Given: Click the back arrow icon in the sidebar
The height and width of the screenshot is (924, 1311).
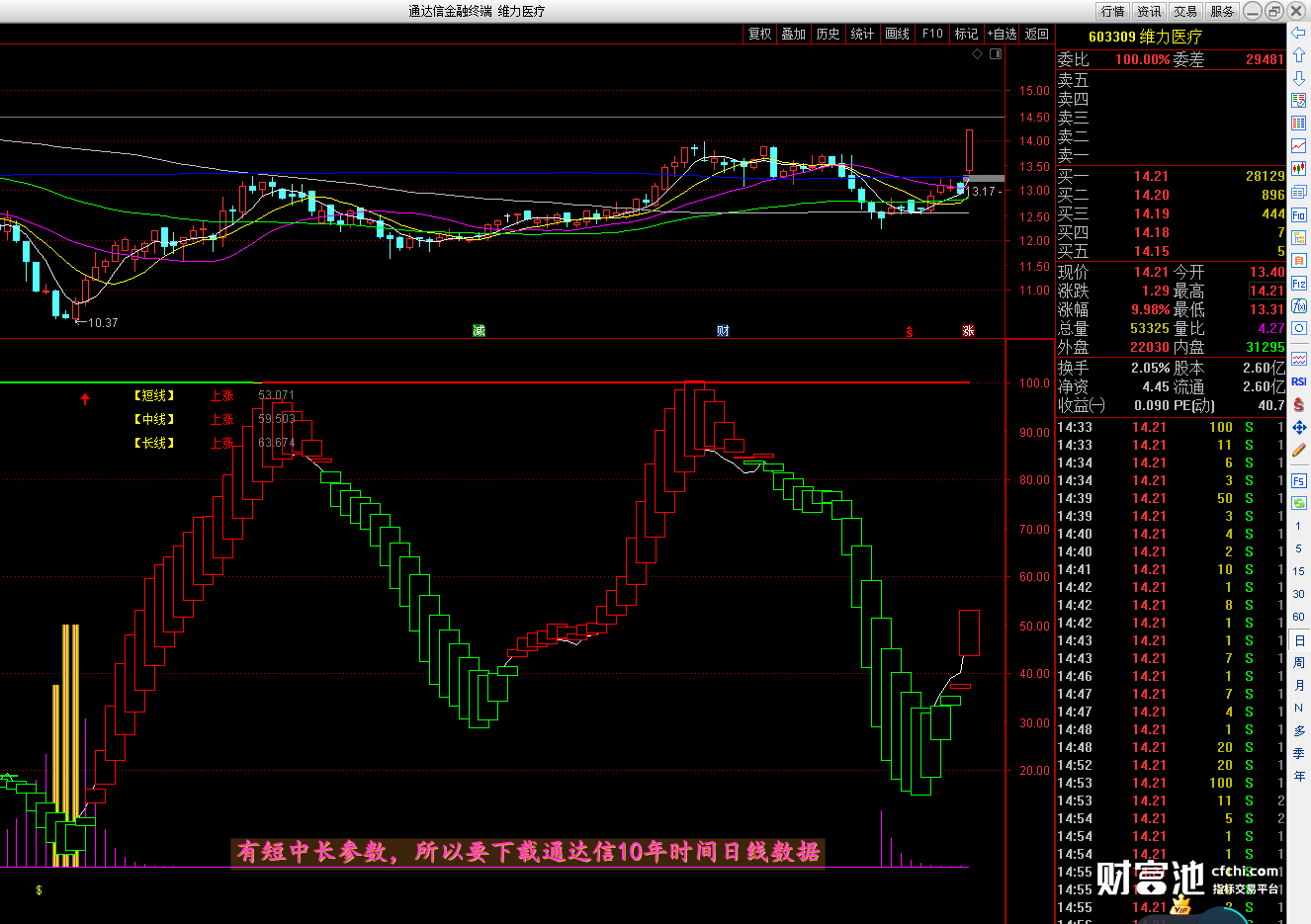Looking at the screenshot, I should pos(1299,33).
